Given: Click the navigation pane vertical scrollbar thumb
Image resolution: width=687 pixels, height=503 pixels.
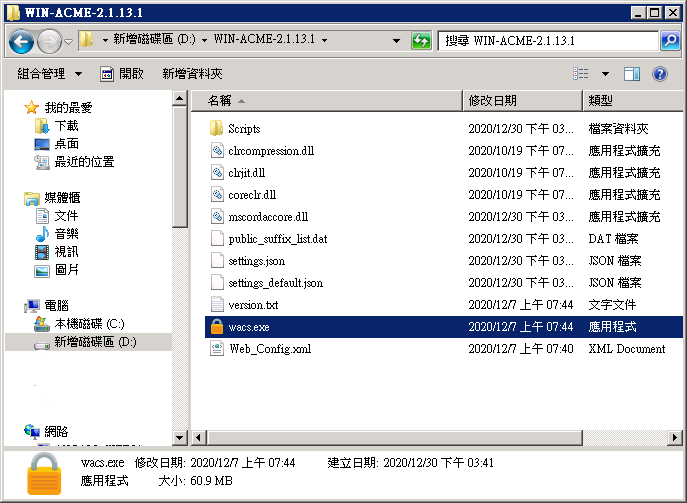Looking at the screenshot, I should (180, 166).
